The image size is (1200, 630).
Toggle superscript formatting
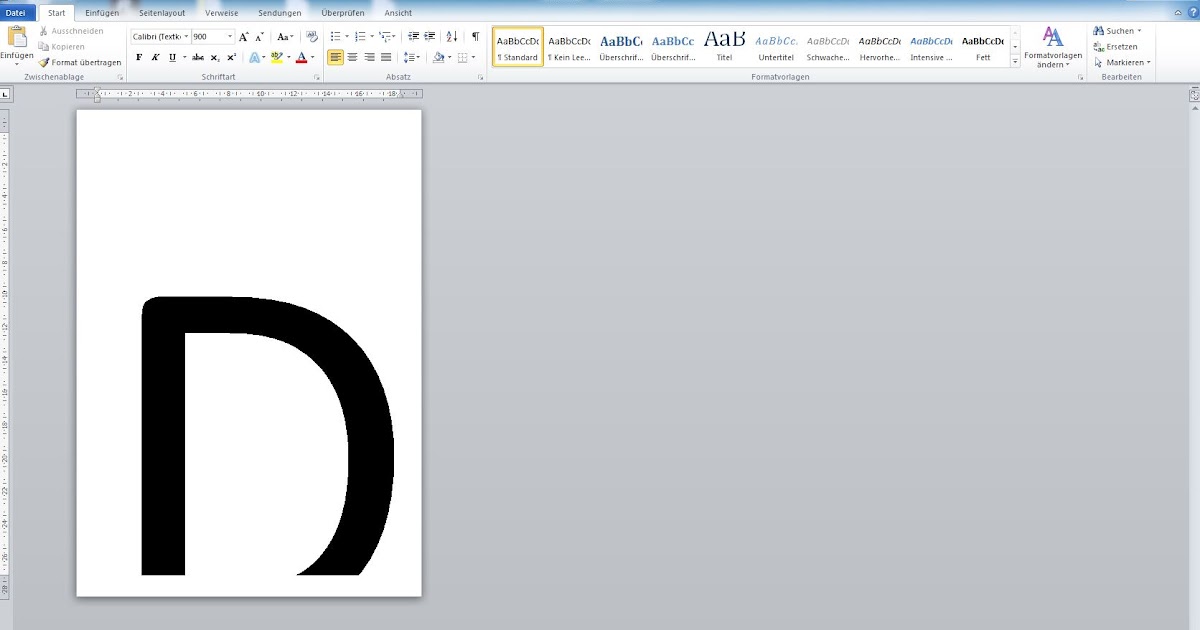(x=231, y=58)
